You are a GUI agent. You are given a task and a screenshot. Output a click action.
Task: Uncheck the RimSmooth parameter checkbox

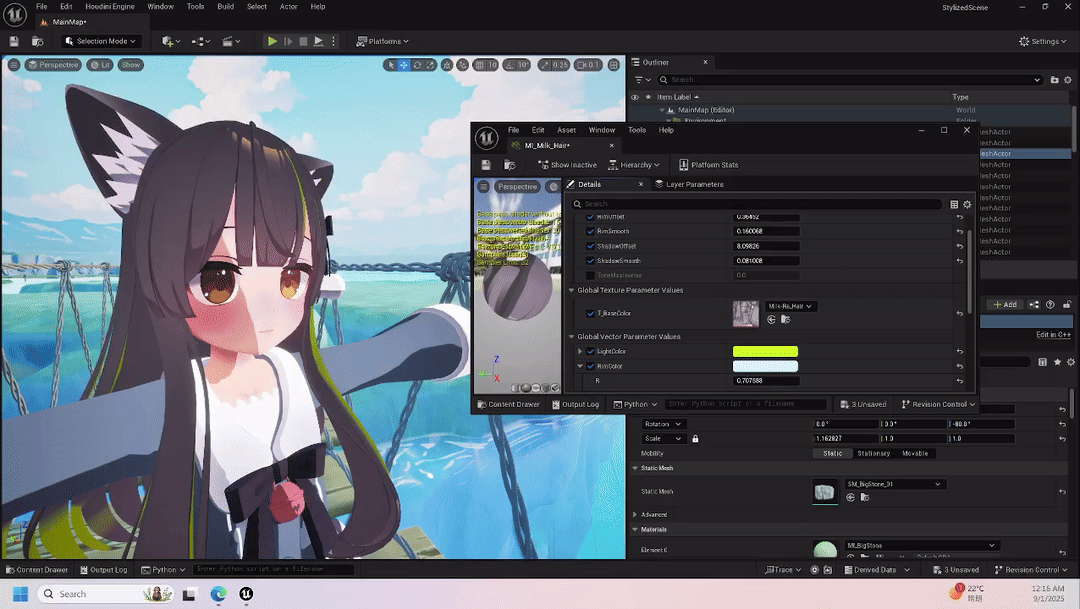[x=590, y=231]
